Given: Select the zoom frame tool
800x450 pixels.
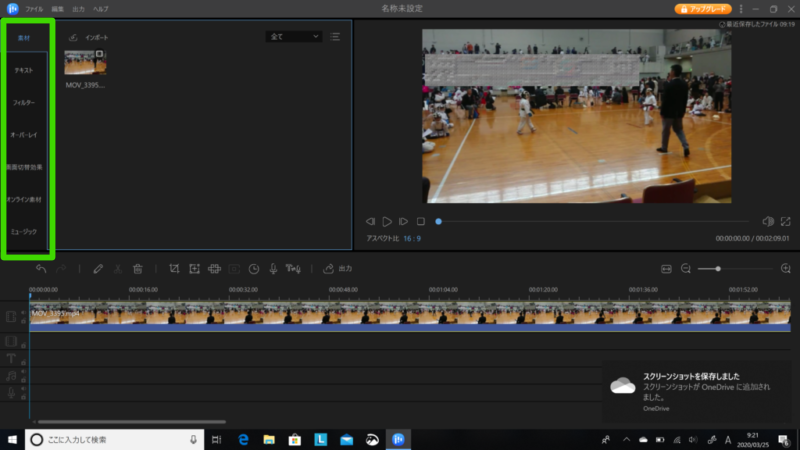Looking at the screenshot, I should (194, 269).
